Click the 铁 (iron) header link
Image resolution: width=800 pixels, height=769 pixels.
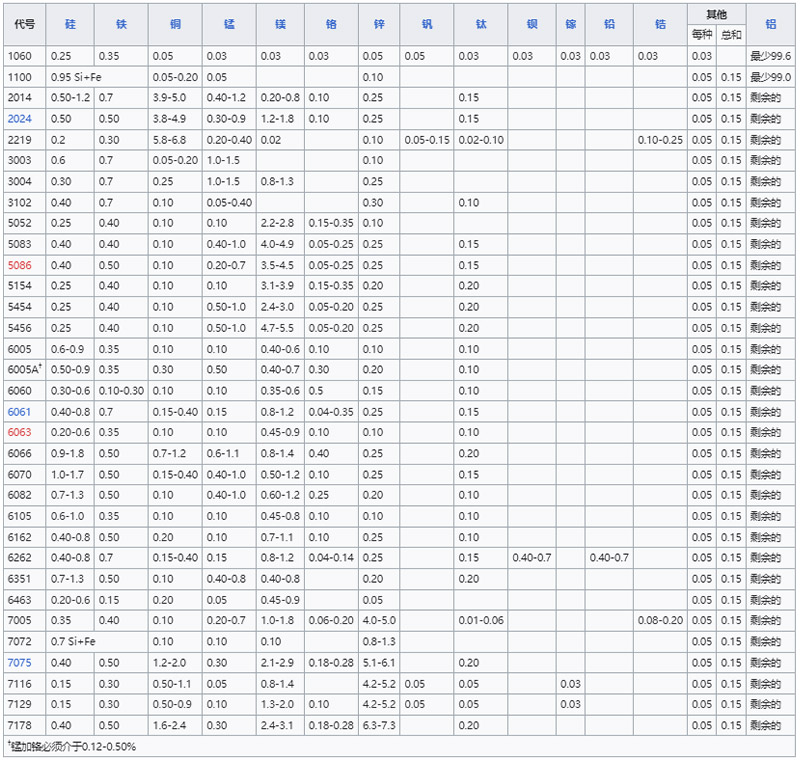(122, 24)
